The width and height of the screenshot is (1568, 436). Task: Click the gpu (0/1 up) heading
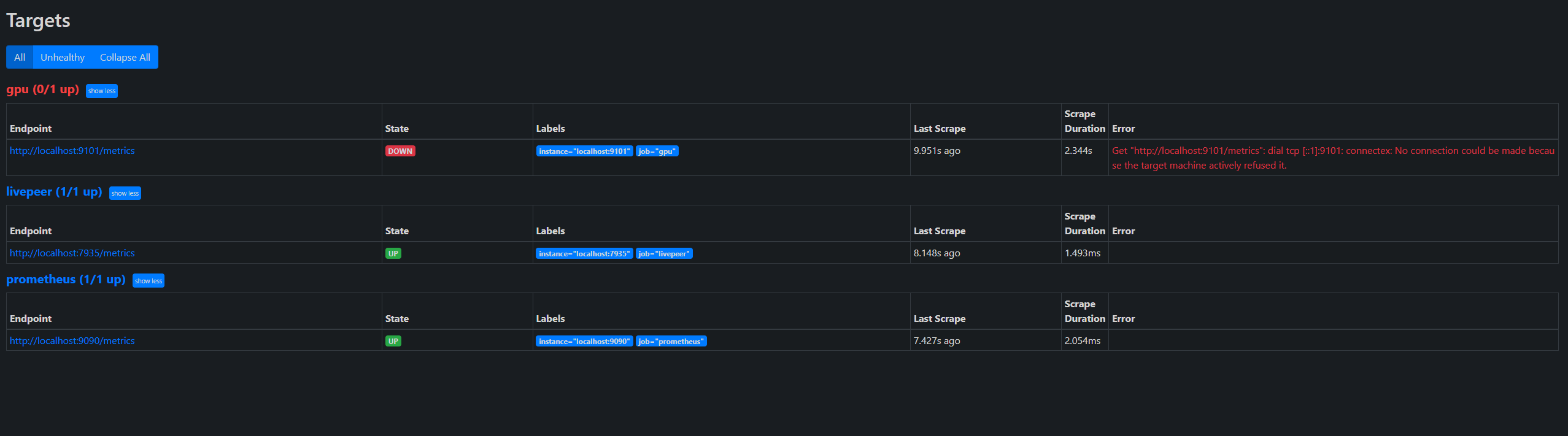[x=43, y=90]
